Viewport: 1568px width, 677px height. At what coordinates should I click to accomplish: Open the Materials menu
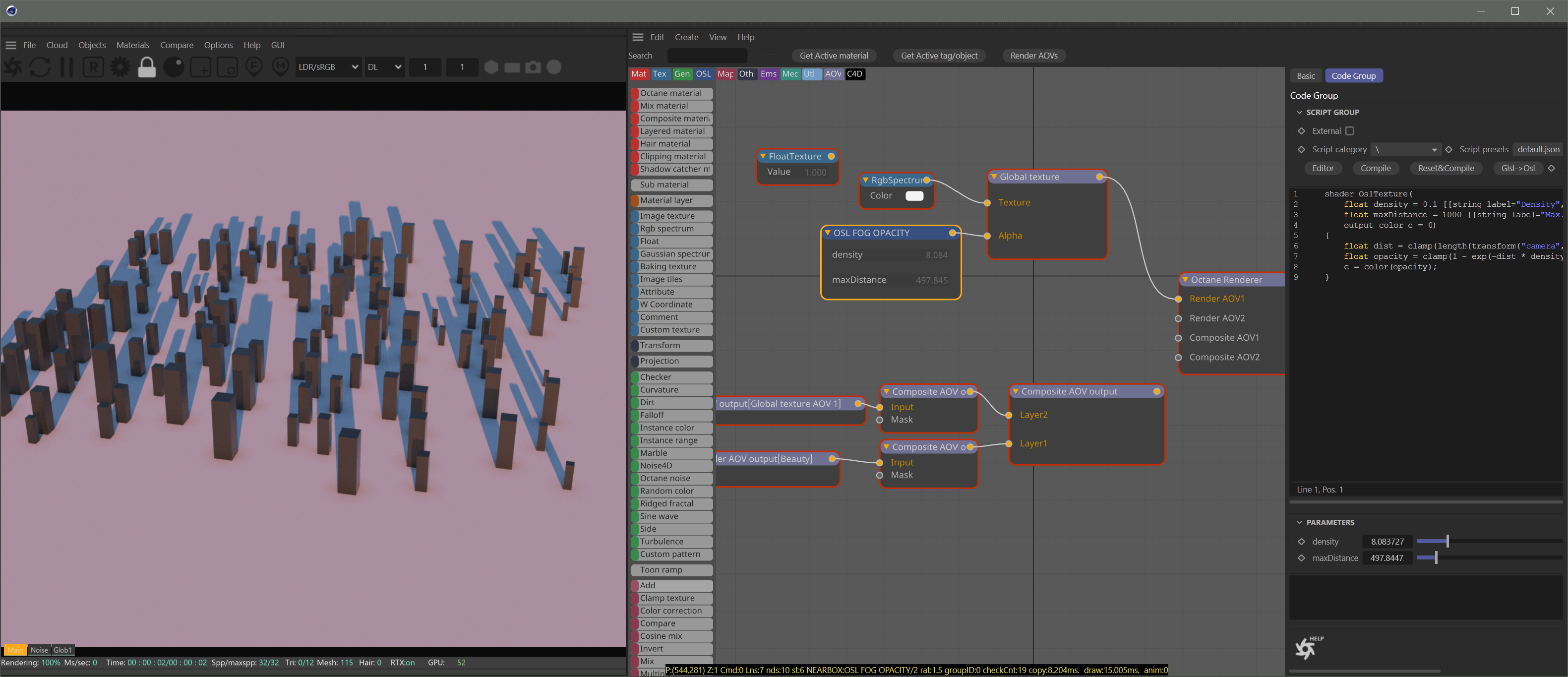(x=133, y=45)
